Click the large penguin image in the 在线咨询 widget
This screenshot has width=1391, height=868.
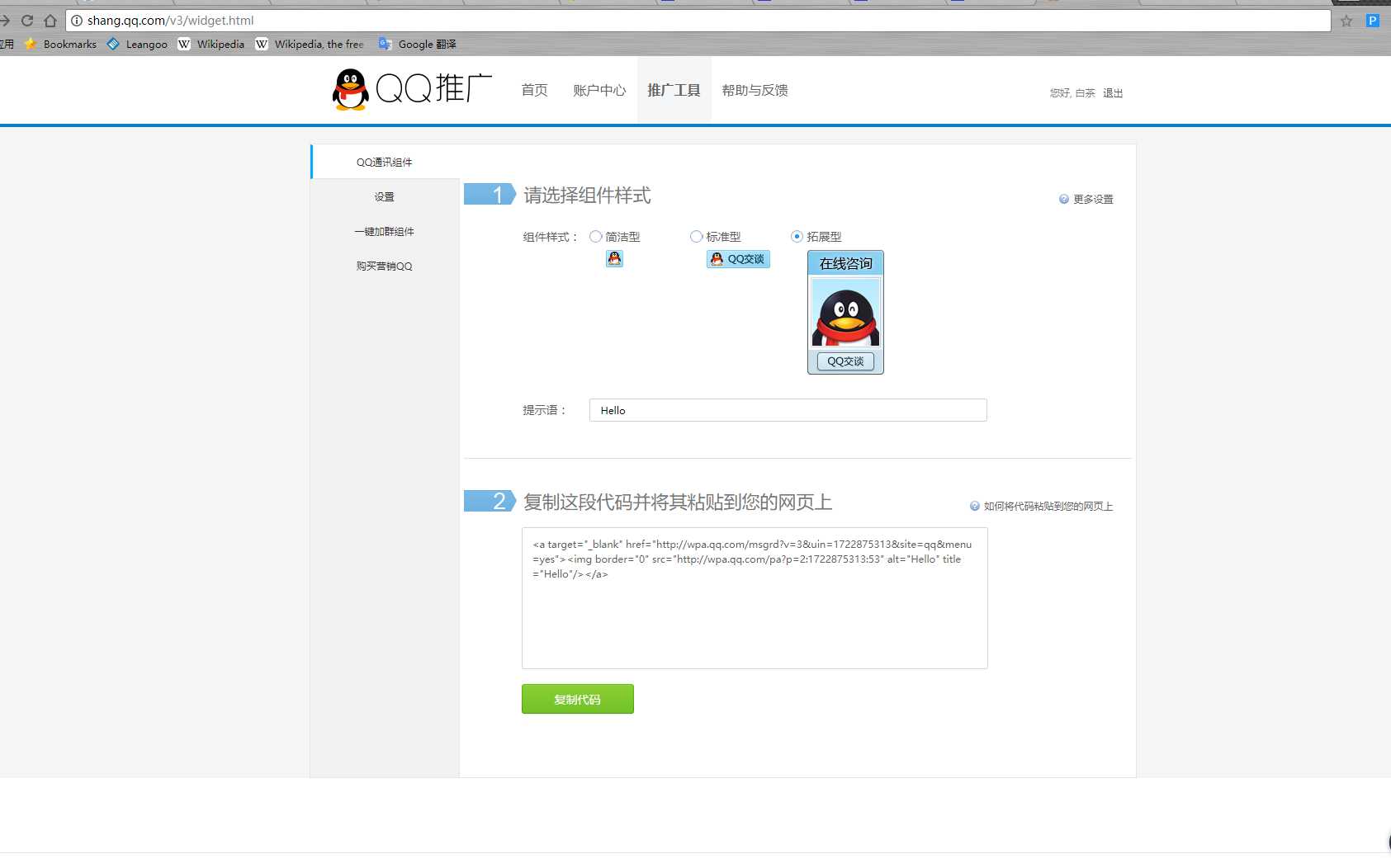pyautogui.click(x=846, y=313)
